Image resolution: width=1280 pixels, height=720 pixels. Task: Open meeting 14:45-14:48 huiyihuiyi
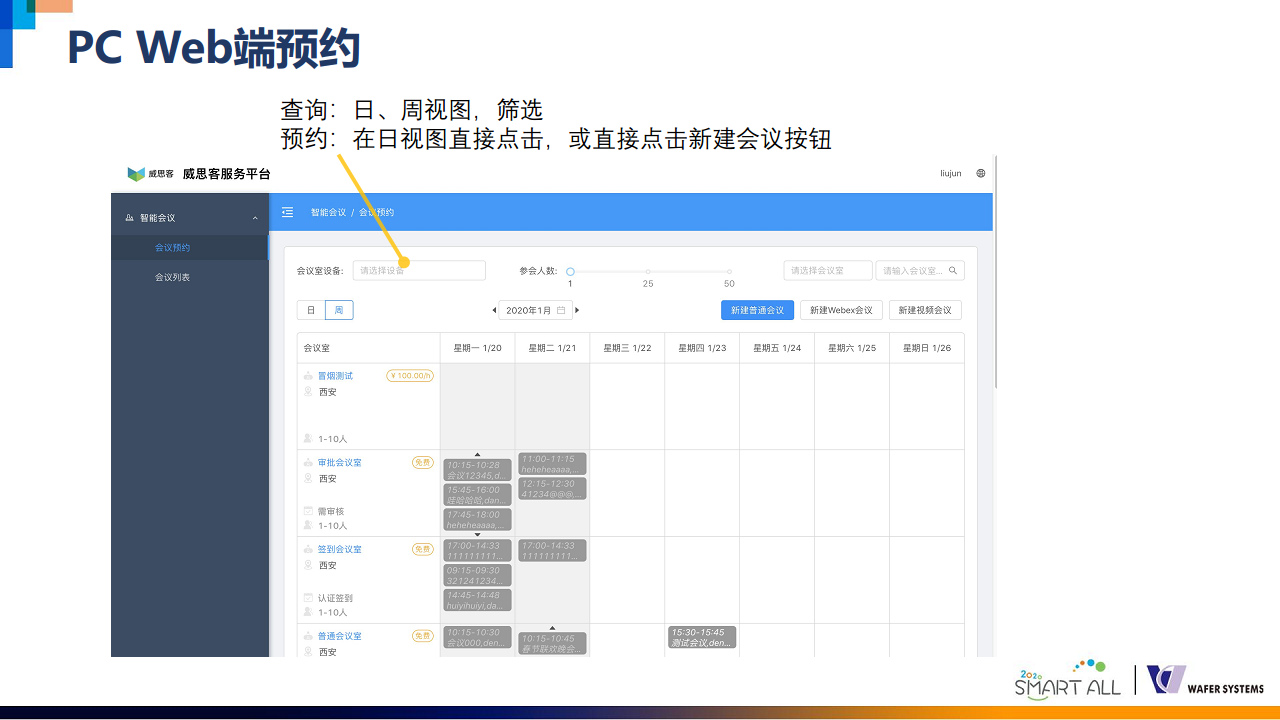click(477, 600)
